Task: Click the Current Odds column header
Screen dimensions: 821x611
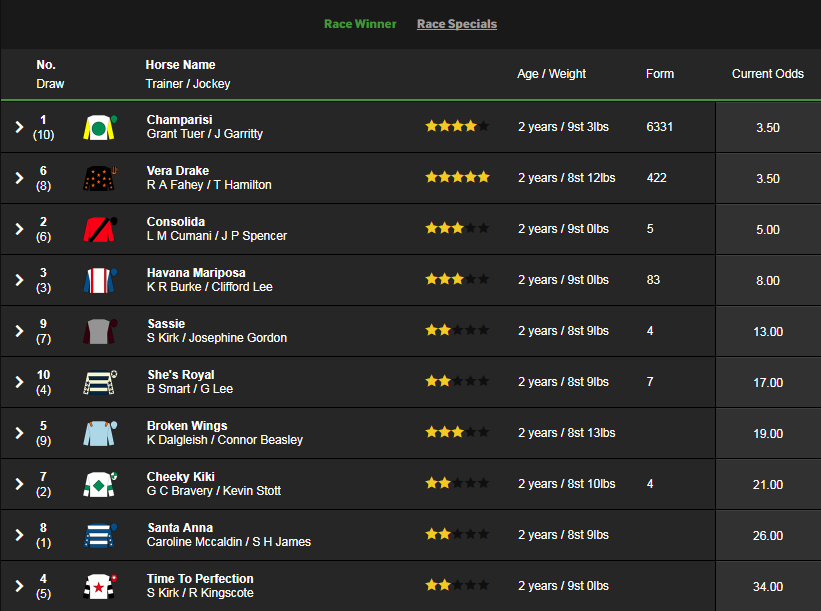Action: click(x=768, y=74)
